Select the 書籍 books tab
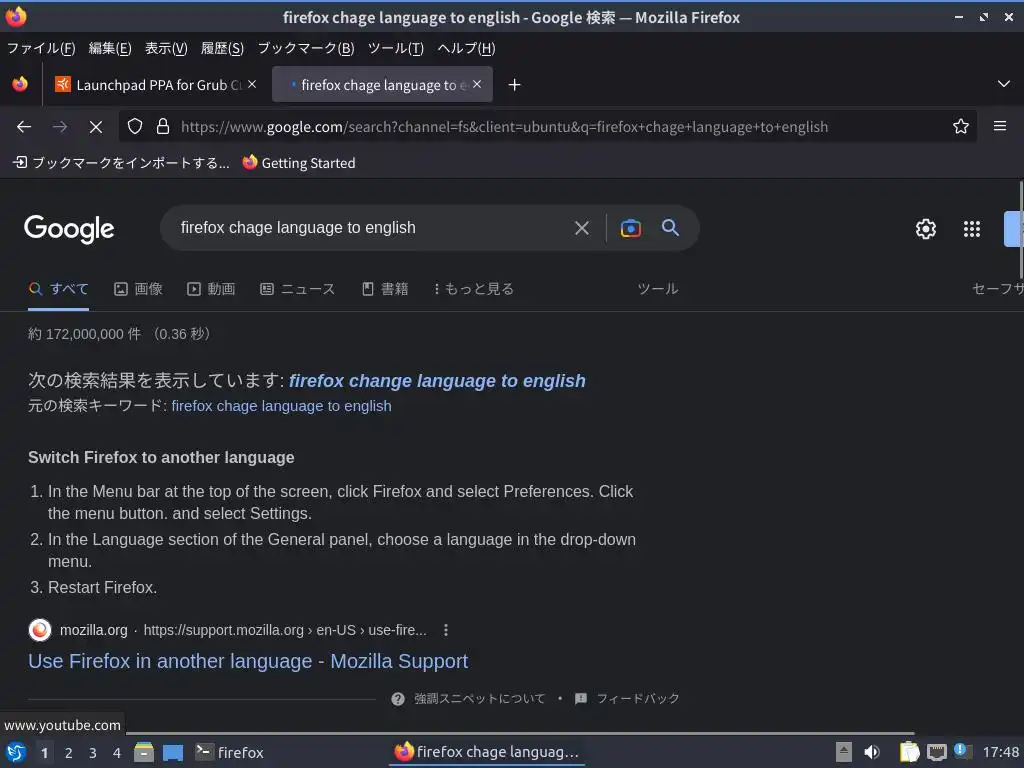 (x=385, y=289)
